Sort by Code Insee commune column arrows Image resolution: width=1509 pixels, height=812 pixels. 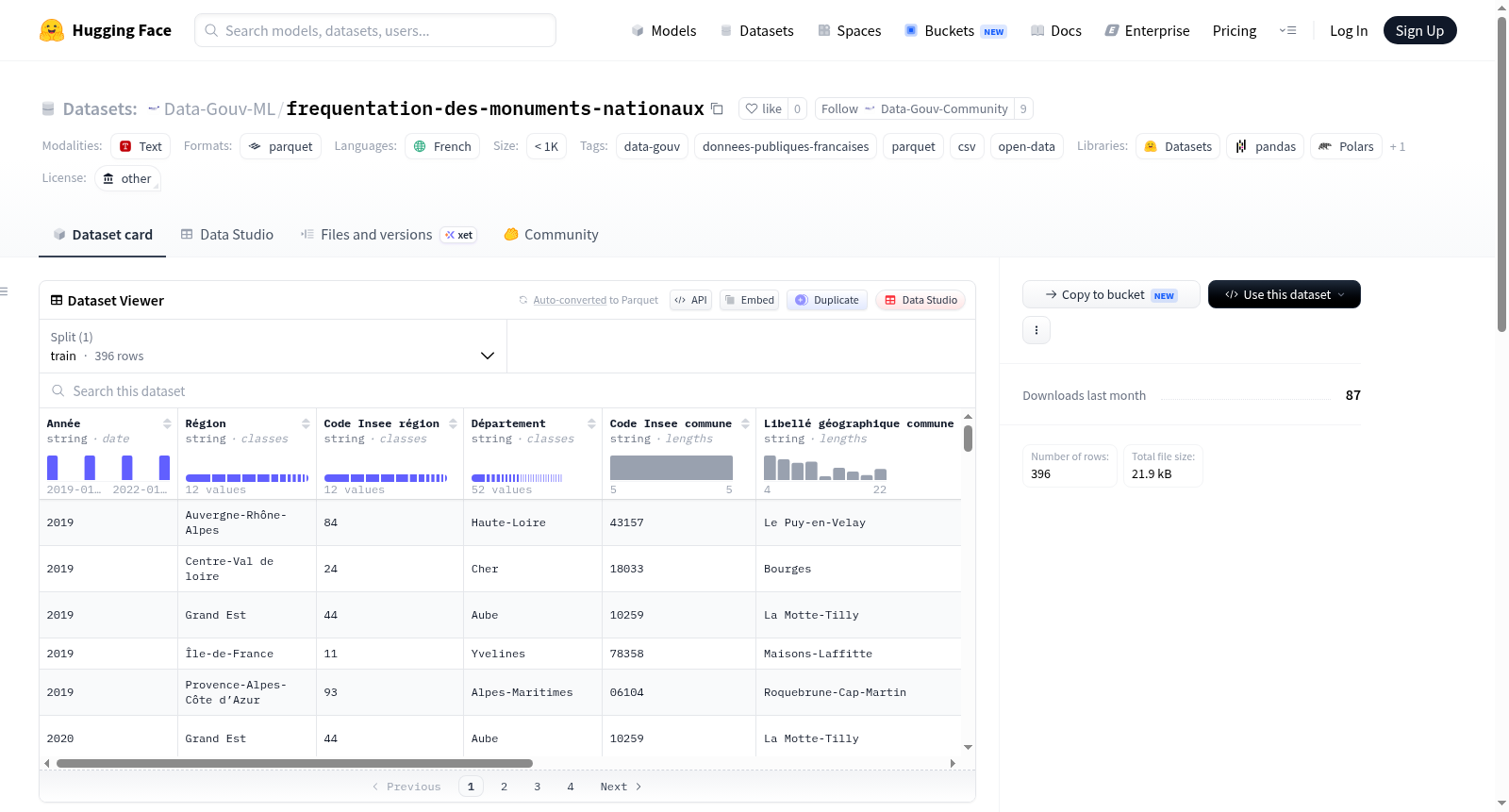click(x=745, y=423)
